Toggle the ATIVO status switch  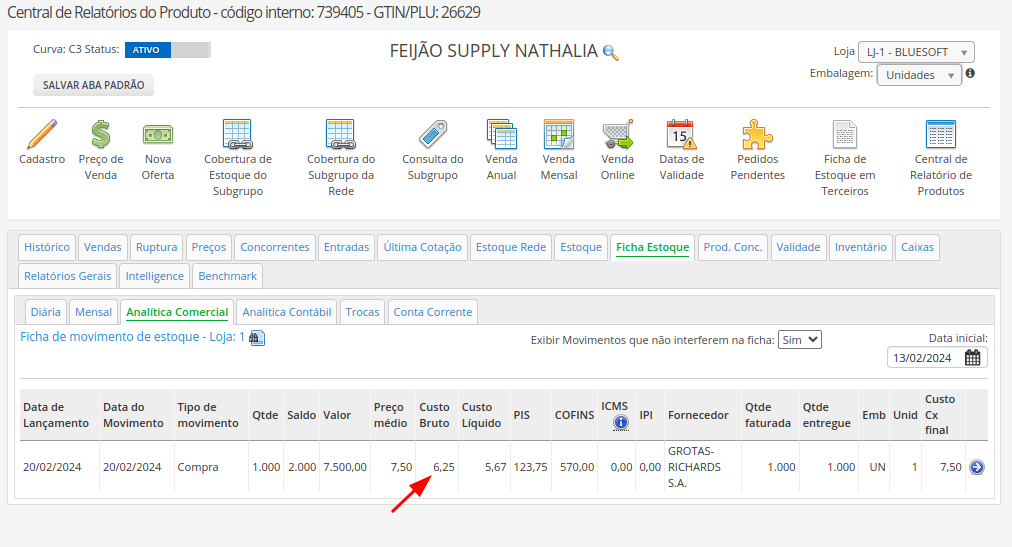pos(168,50)
